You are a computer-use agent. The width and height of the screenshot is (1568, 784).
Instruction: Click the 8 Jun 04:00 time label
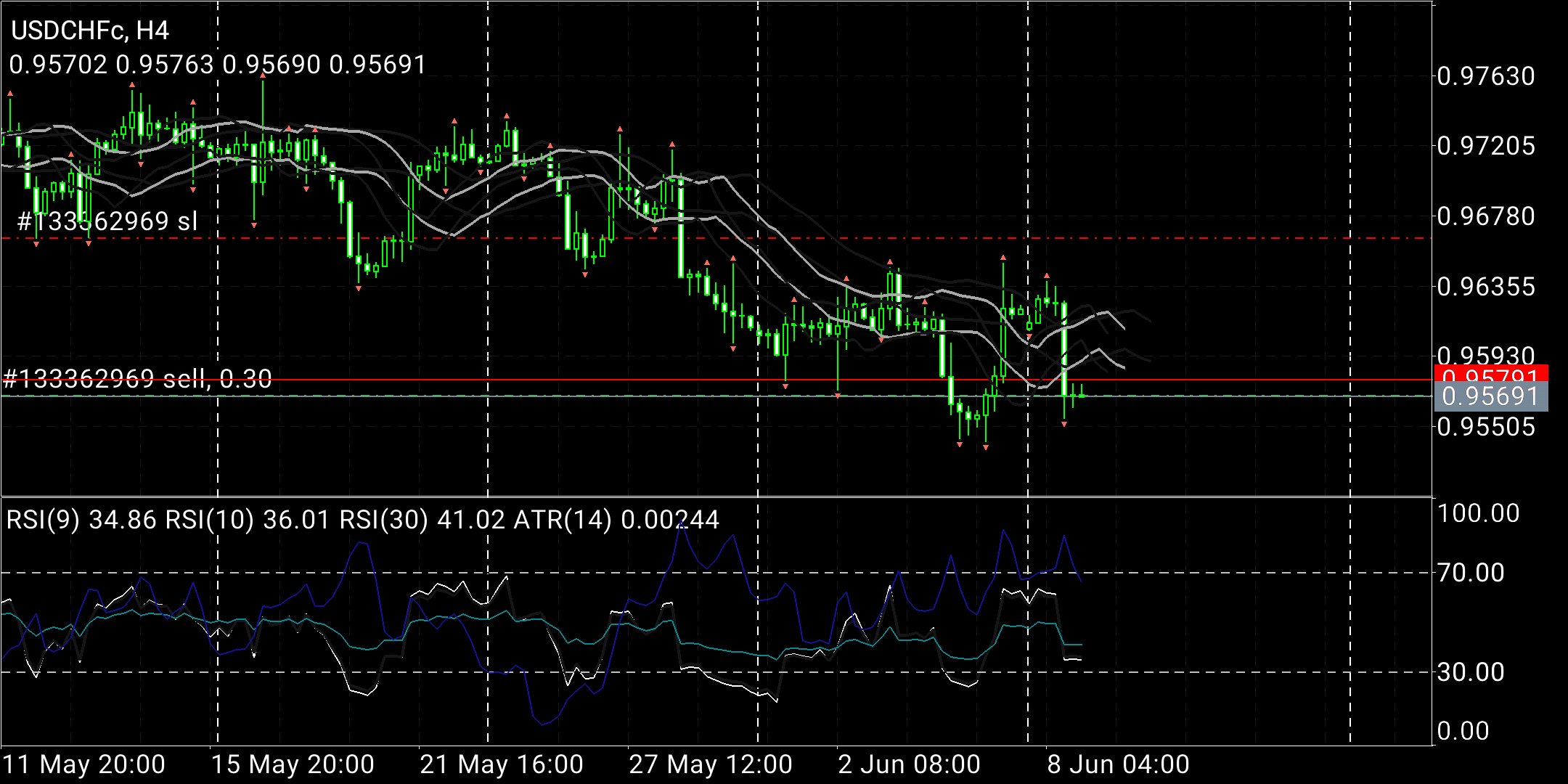coord(1118,764)
